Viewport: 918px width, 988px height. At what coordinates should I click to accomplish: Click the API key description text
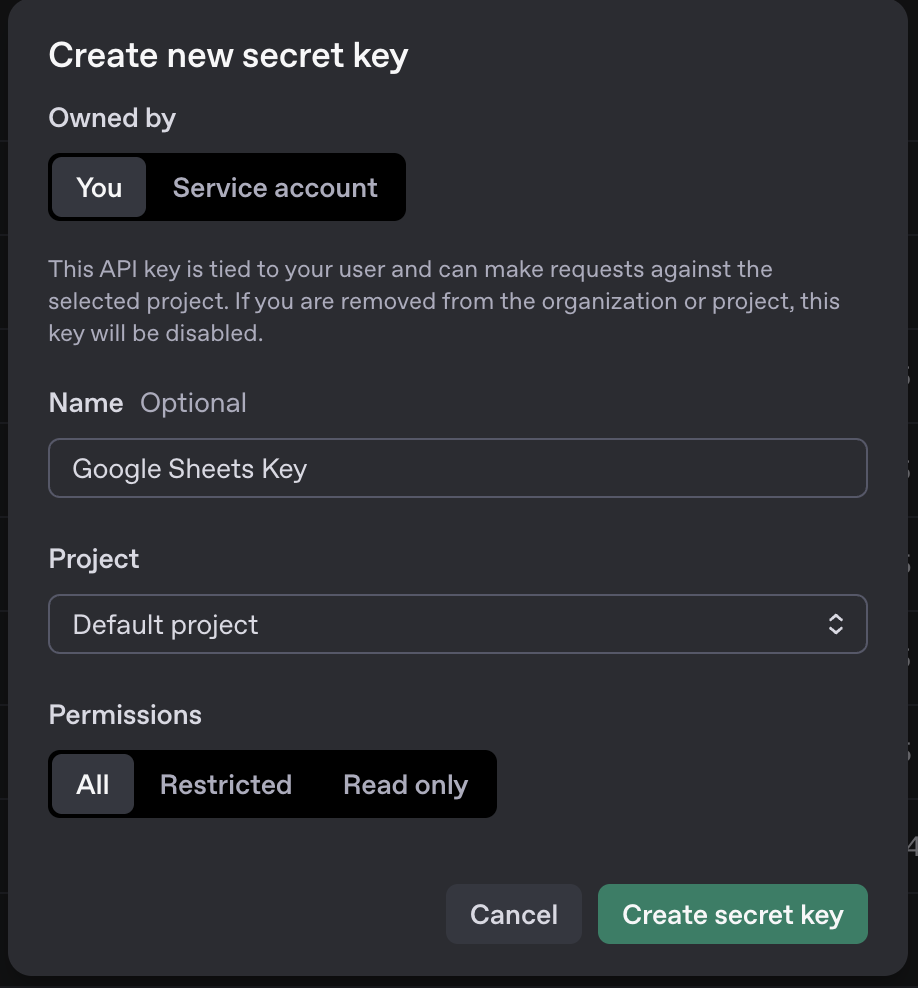click(444, 300)
